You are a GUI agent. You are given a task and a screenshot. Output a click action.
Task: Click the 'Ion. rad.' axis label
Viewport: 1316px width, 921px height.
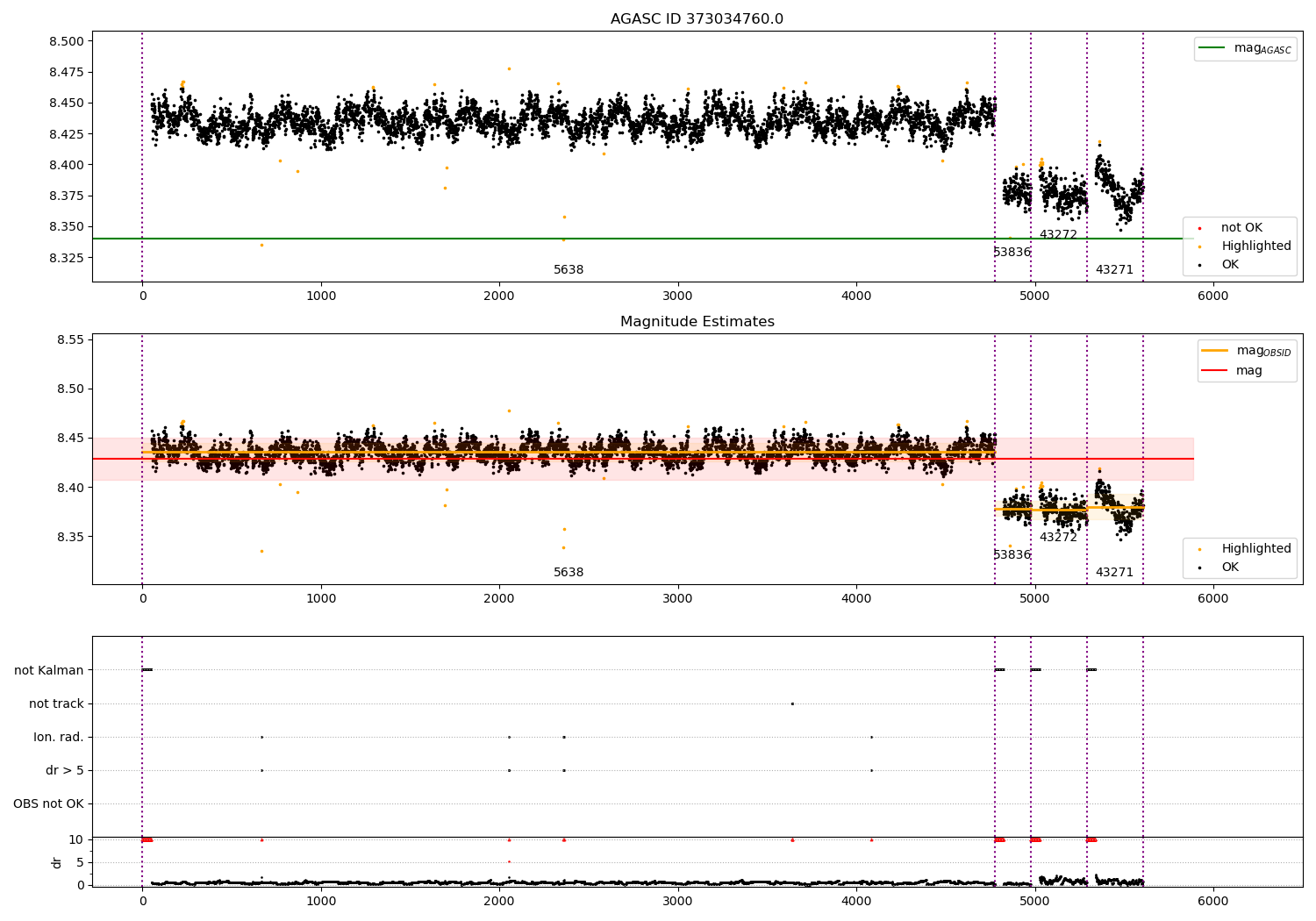[x=59, y=738]
